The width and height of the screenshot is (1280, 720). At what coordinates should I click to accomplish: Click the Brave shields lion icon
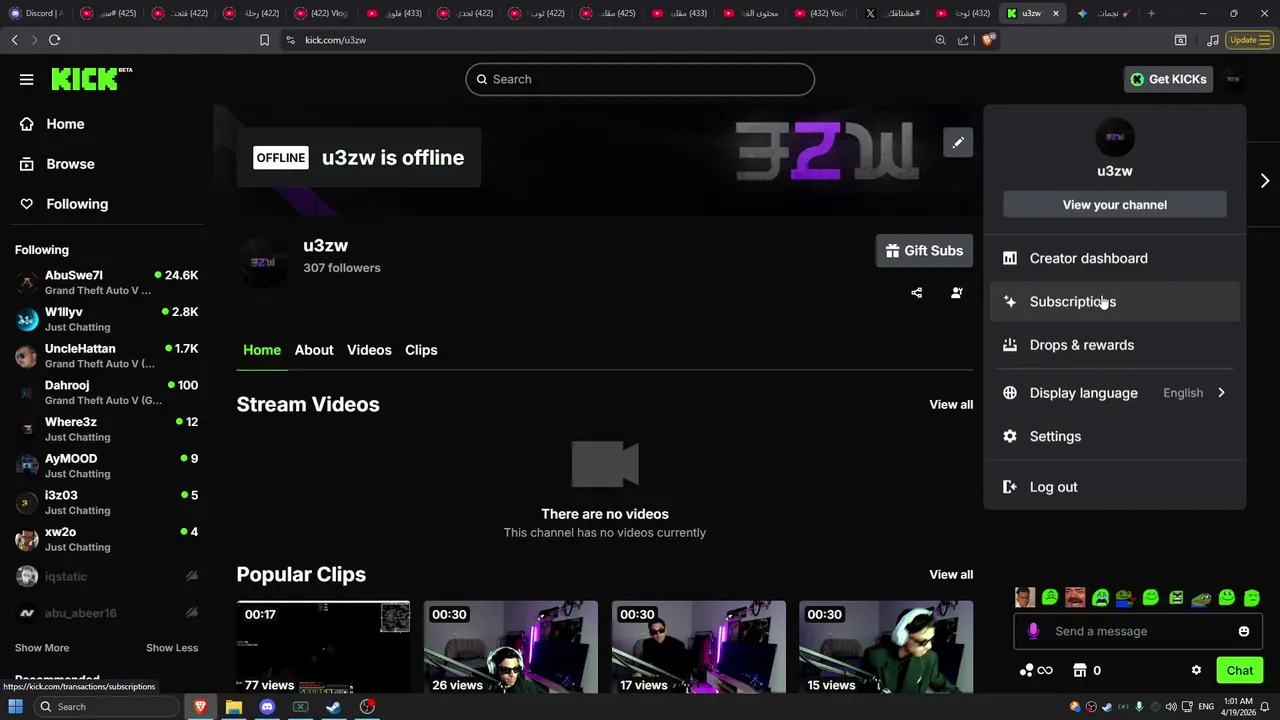[988, 40]
